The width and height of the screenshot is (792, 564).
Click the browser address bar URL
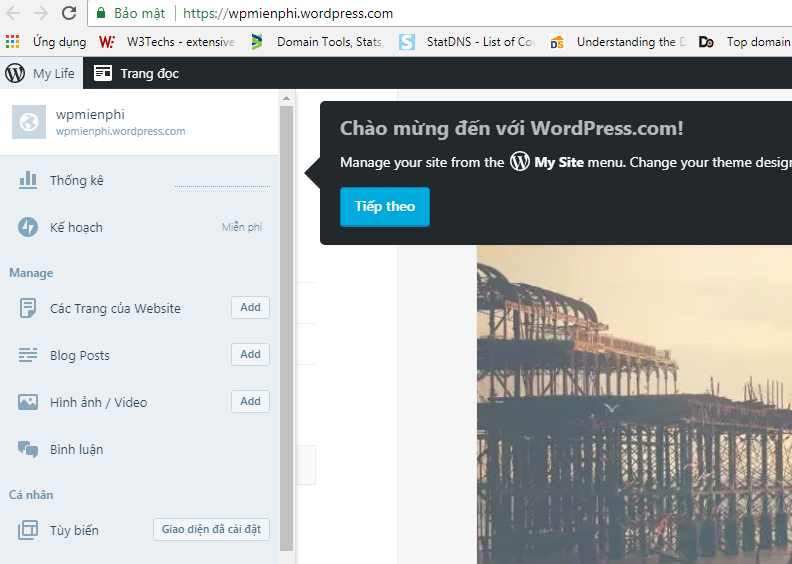[x=288, y=13]
